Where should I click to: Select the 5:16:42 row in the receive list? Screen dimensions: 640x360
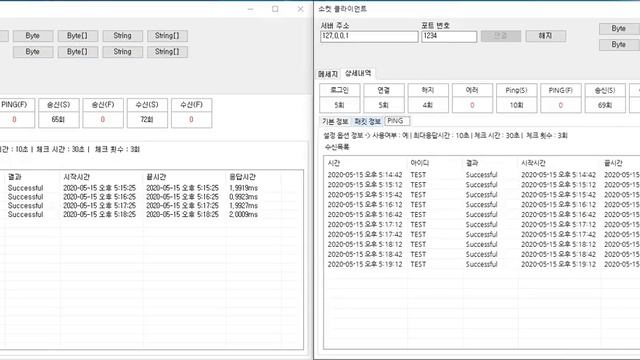pos(482,215)
